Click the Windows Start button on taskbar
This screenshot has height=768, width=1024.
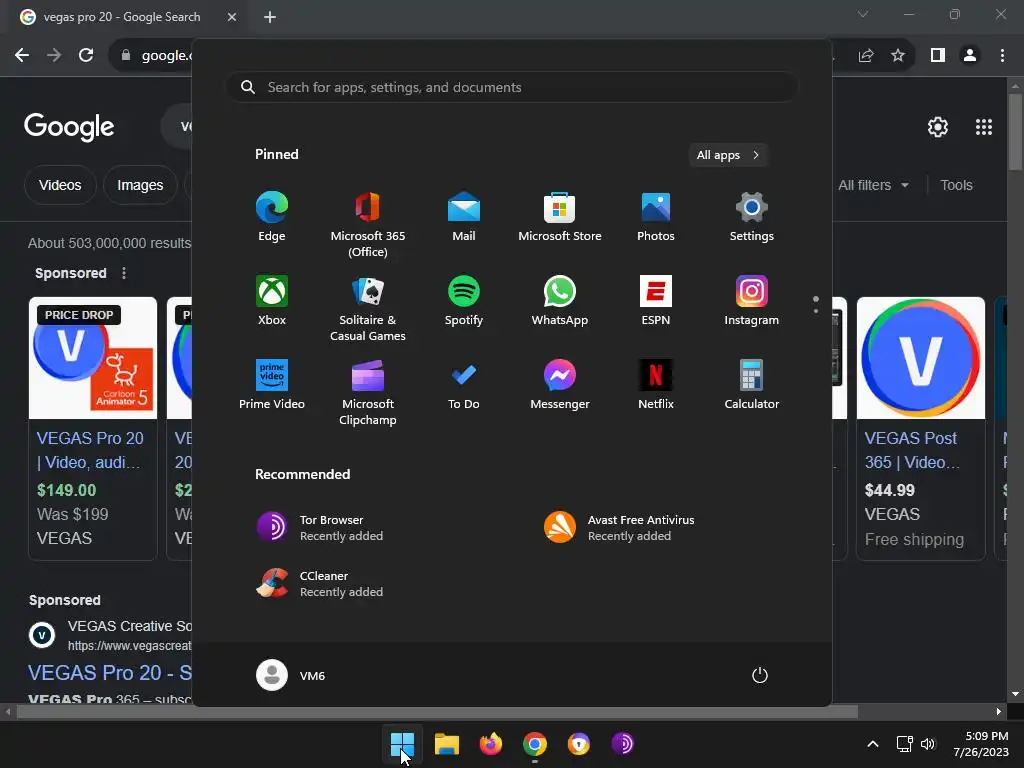point(402,744)
